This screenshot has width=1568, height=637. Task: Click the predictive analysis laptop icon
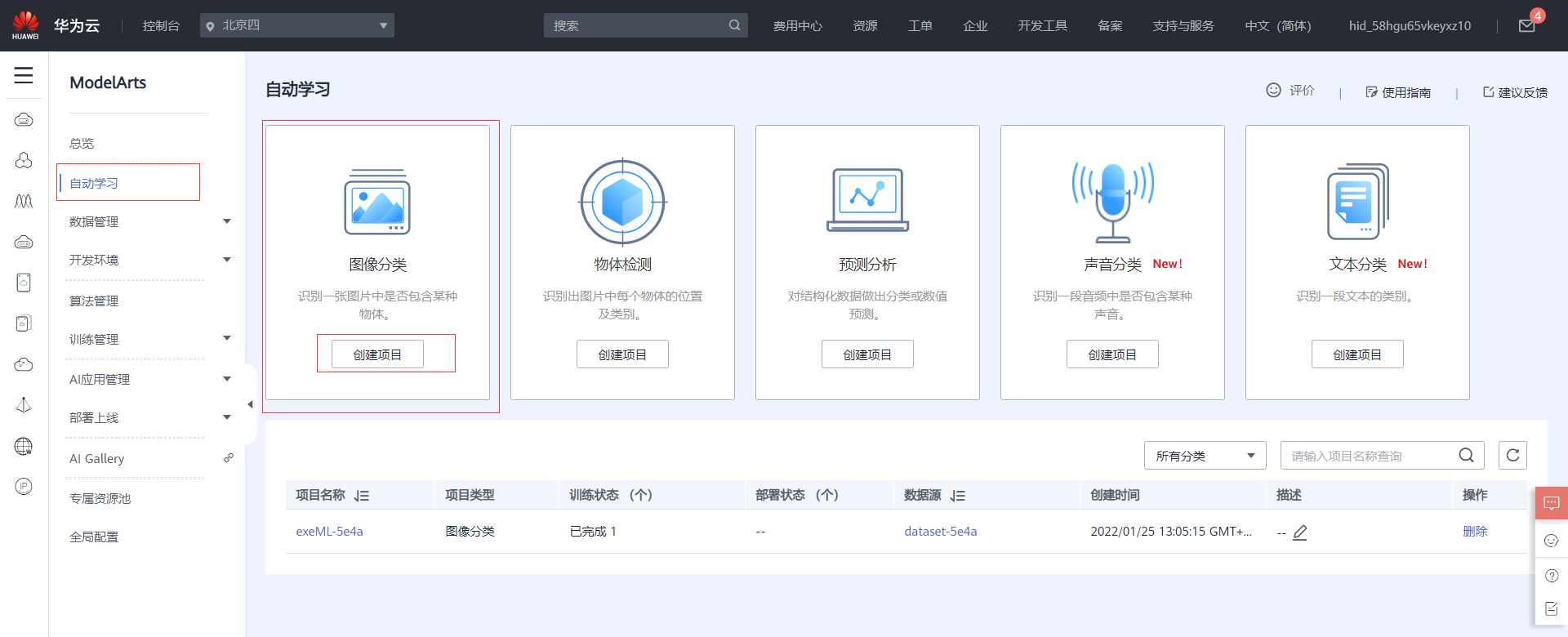(867, 200)
